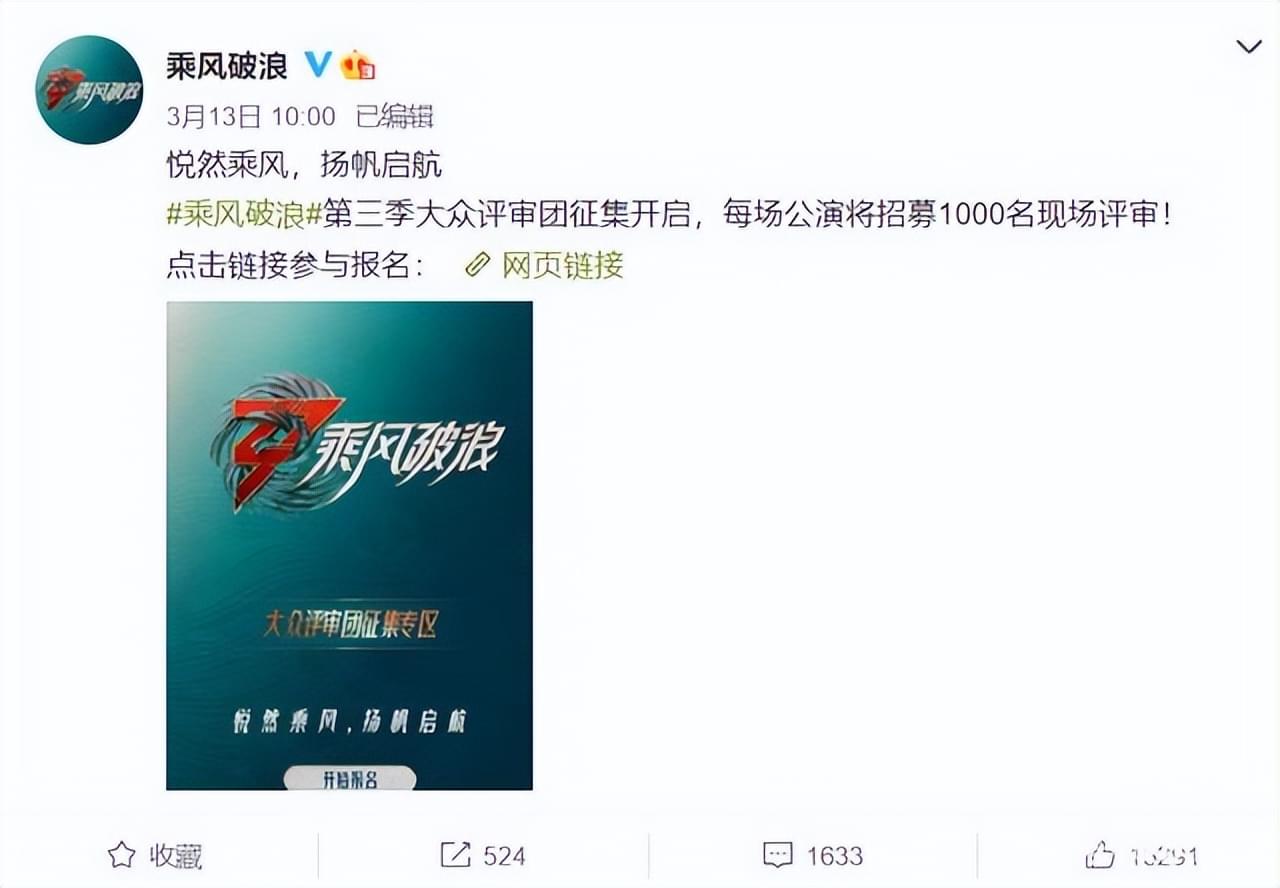The image size is (1280, 888).
Task: Click 开始报名 button on poster
Action: (349, 779)
